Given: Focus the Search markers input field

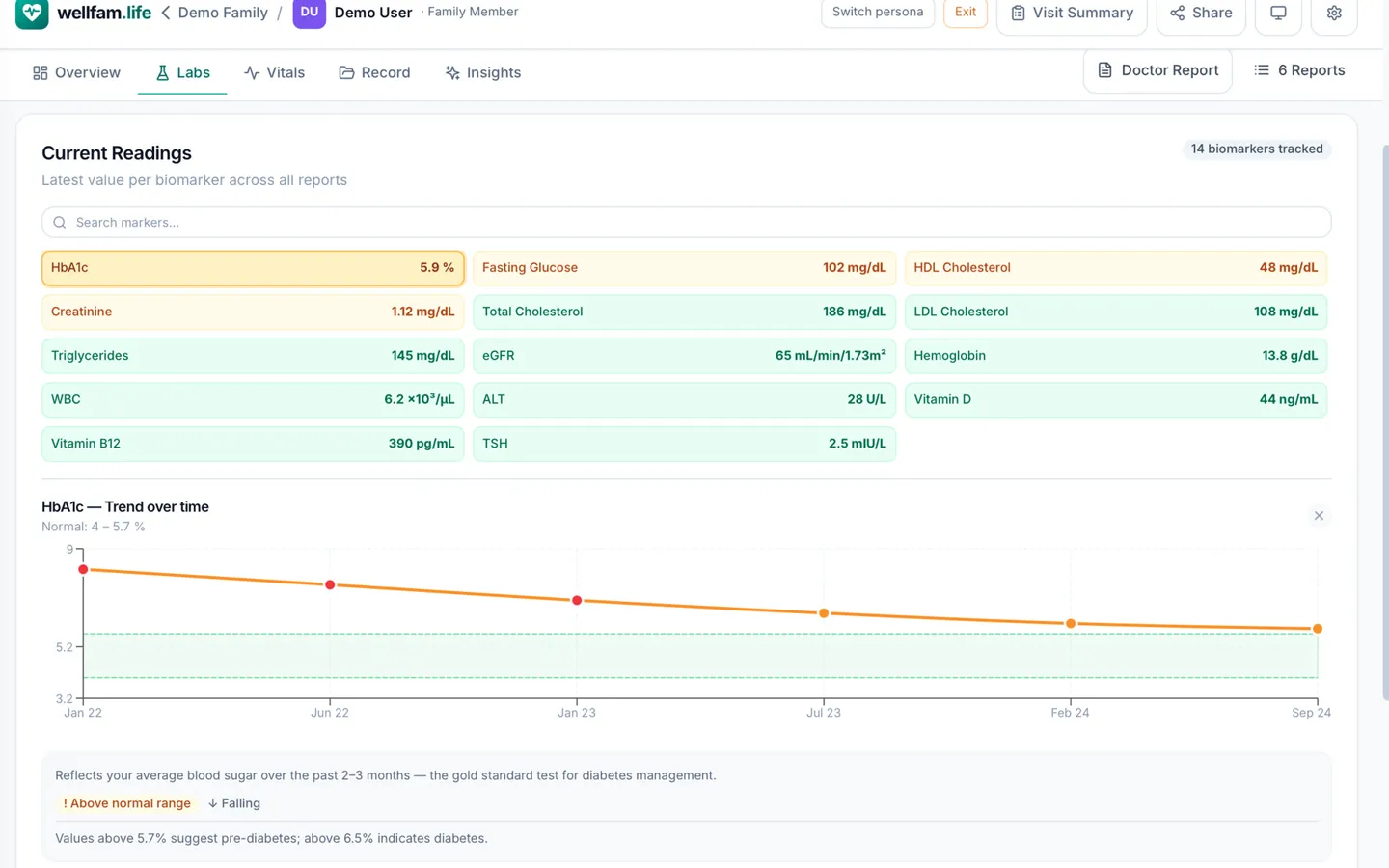Looking at the screenshot, I should [x=687, y=223].
